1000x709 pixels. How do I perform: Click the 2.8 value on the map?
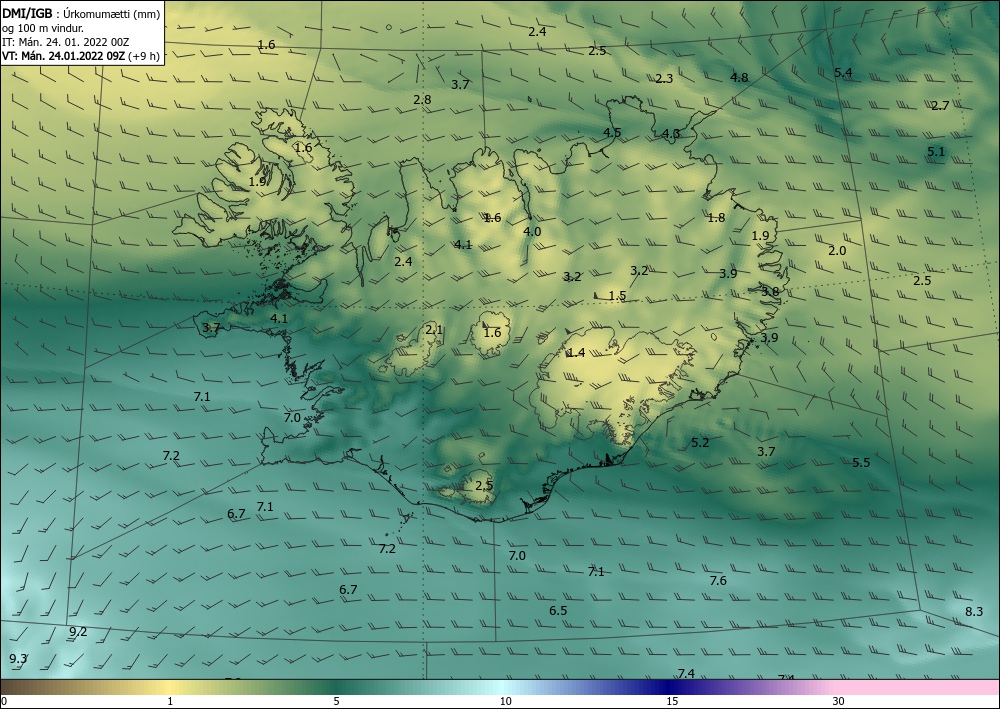point(422,99)
